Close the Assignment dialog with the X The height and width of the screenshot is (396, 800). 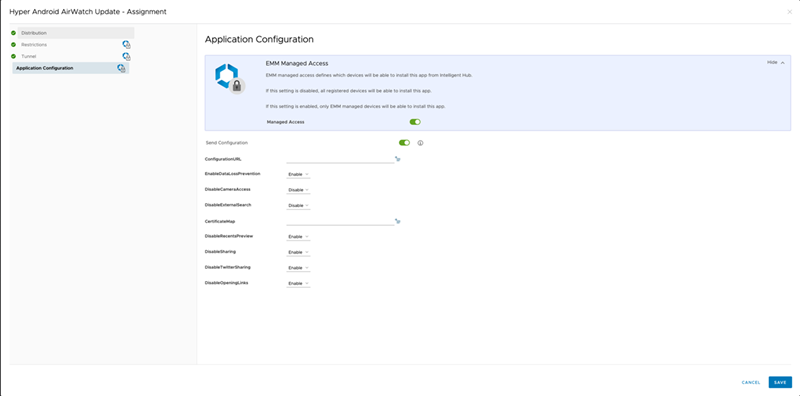coord(790,12)
